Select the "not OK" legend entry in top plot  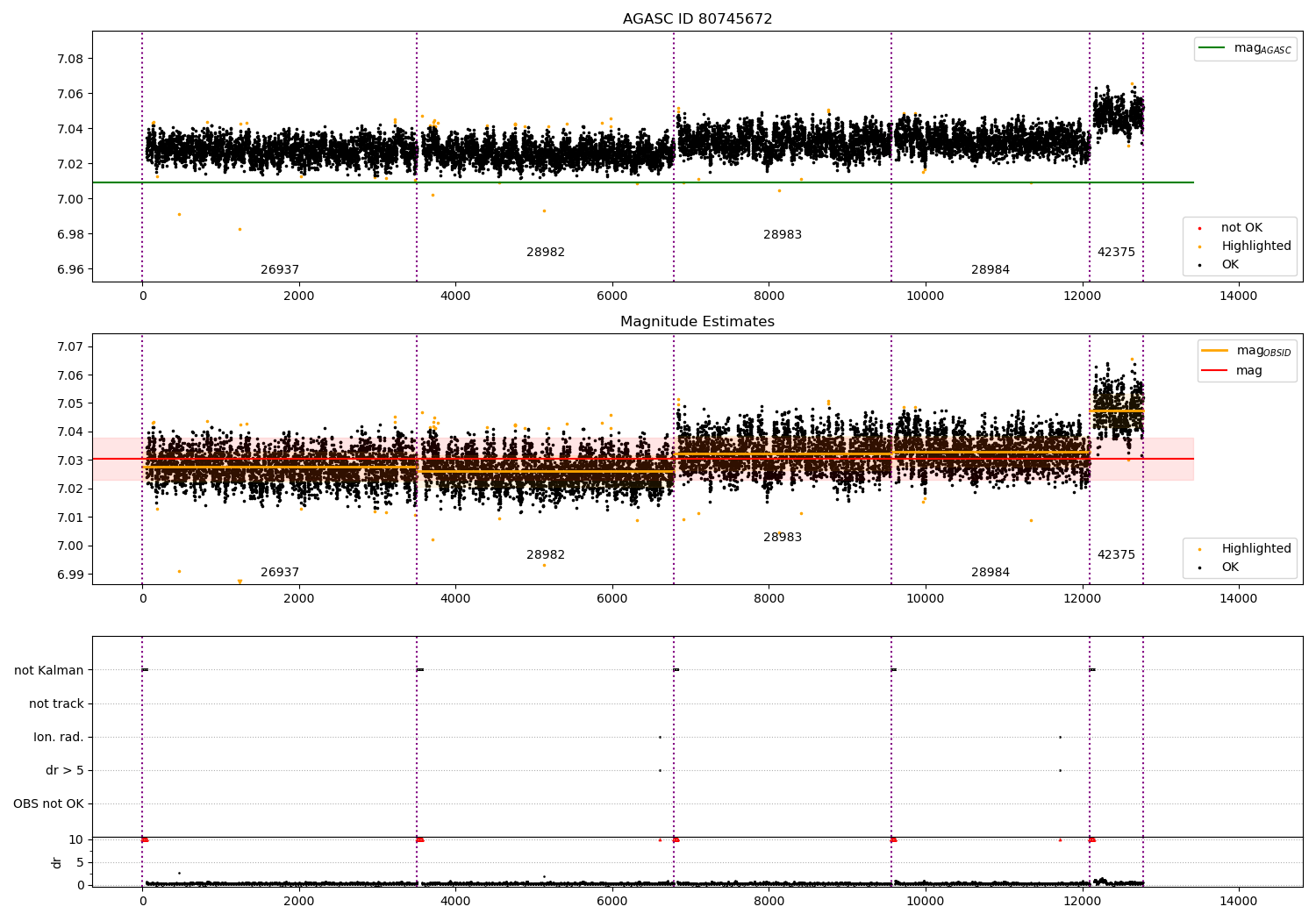(x=1241, y=228)
